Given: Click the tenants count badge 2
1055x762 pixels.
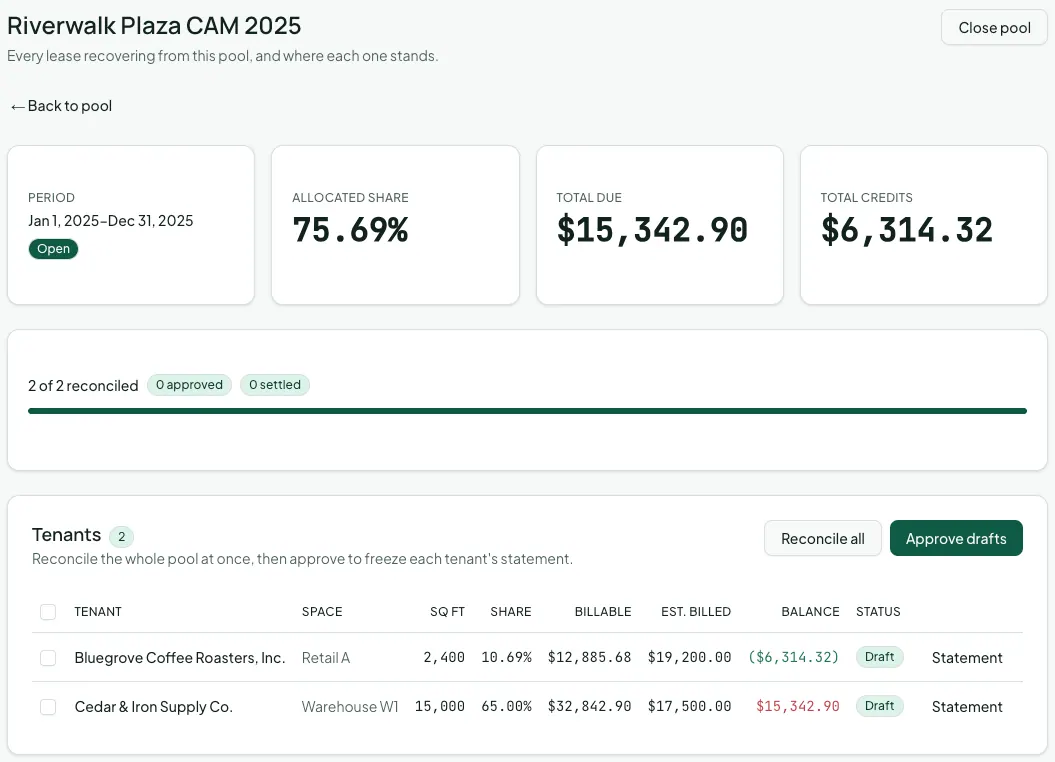Looking at the screenshot, I should tap(122, 537).
